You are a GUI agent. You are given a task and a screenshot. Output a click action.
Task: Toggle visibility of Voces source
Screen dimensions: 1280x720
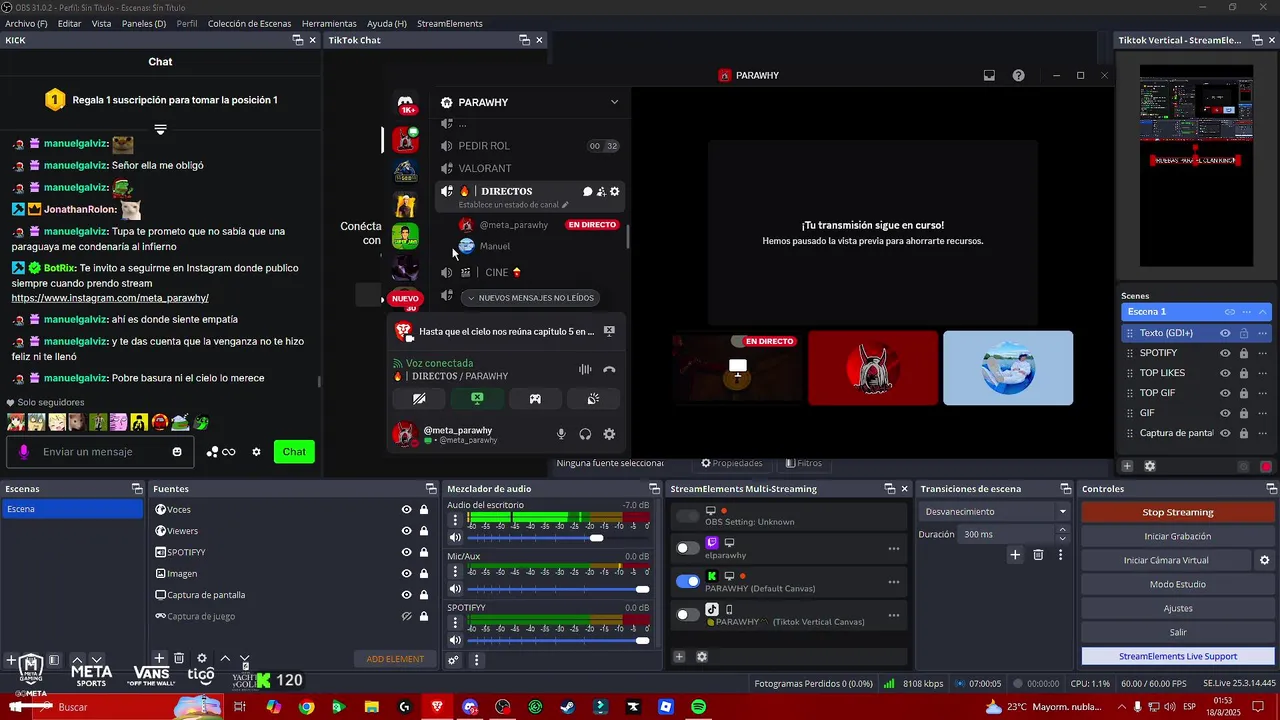406,509
